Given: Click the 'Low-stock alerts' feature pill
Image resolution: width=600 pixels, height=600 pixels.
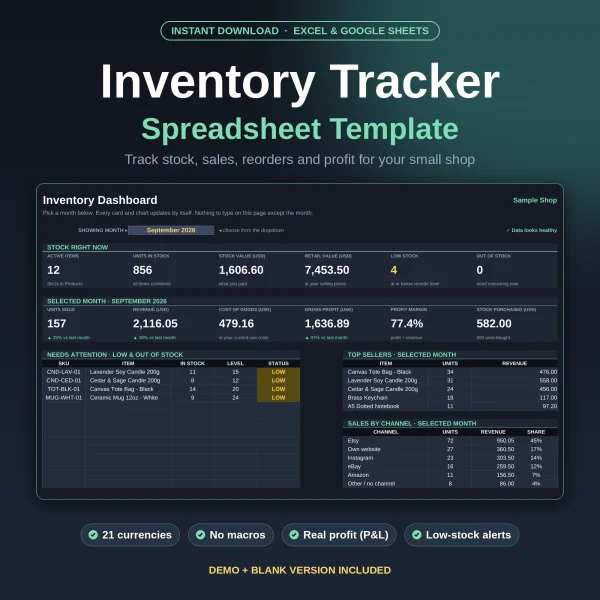Looking at the screenshot, I should click(461, 535).
